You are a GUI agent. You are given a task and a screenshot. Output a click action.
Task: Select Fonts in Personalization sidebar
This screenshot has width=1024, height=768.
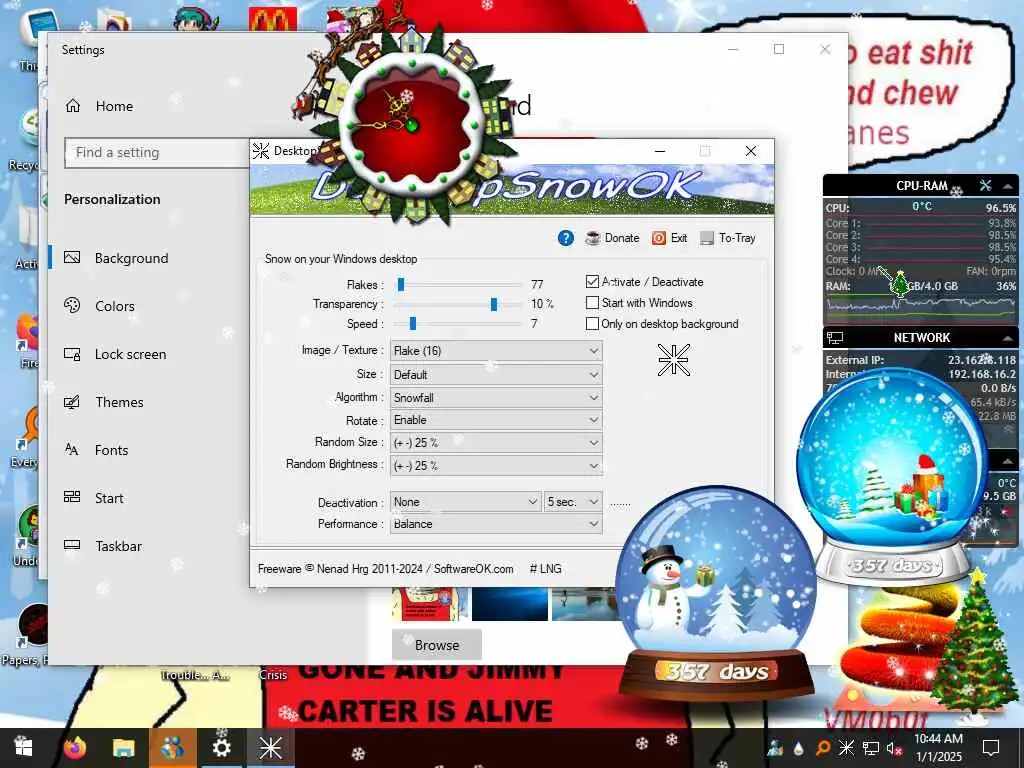pos(112,450)
